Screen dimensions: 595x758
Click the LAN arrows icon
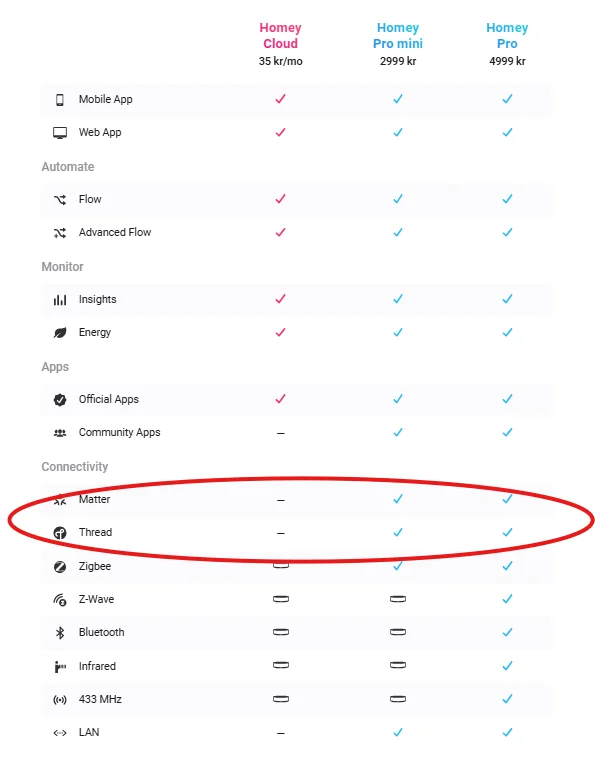[x=60, y=733]
